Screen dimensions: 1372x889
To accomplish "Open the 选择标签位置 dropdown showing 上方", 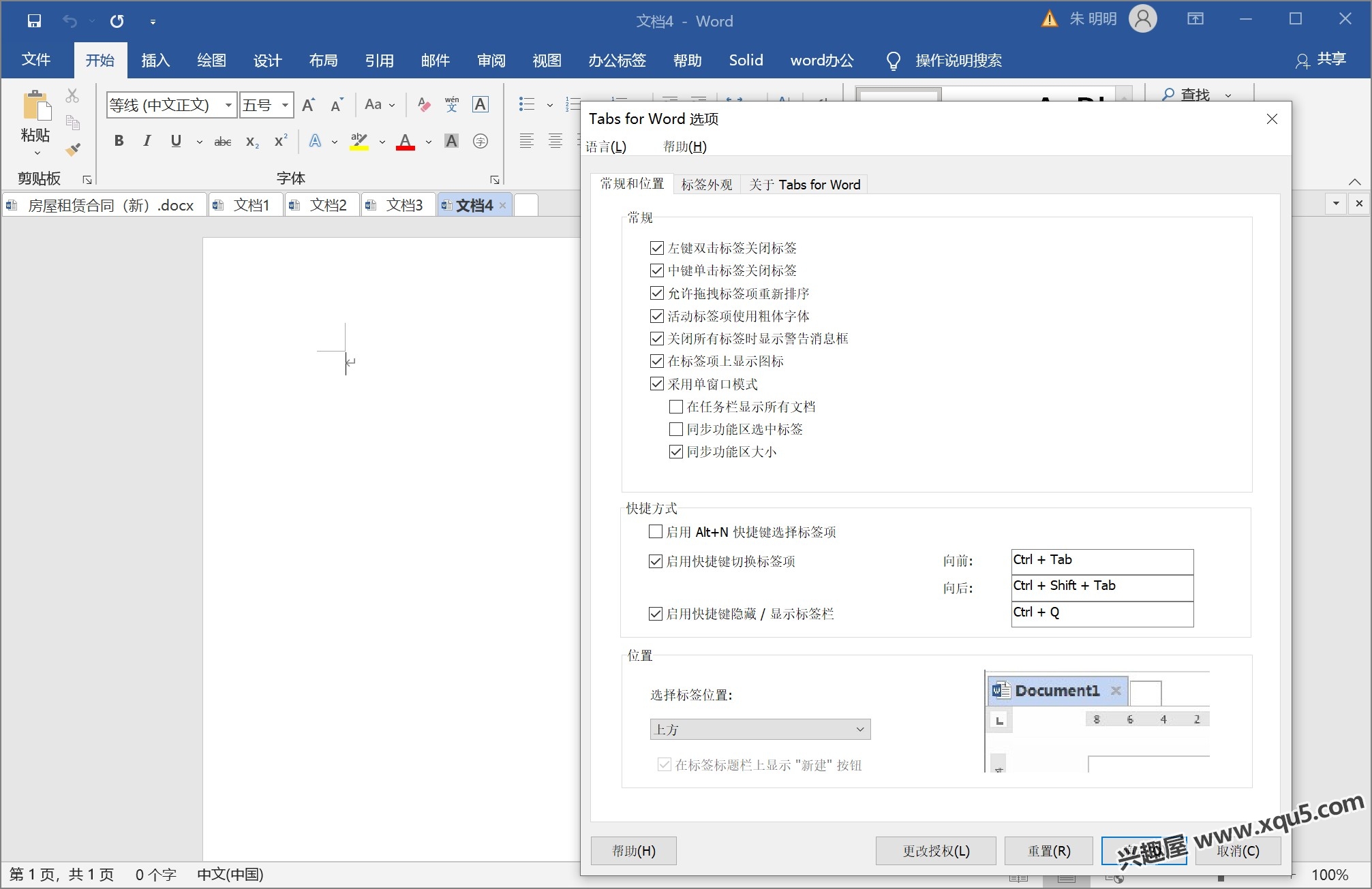I will click(x=760, y=730).
